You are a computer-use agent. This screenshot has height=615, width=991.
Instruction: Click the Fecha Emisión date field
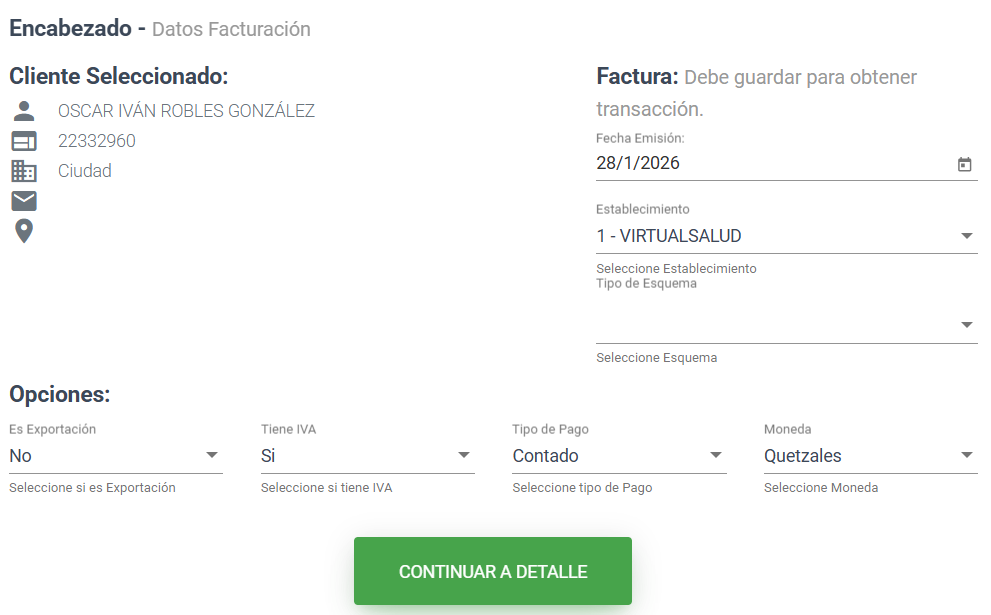click(770, 164)
